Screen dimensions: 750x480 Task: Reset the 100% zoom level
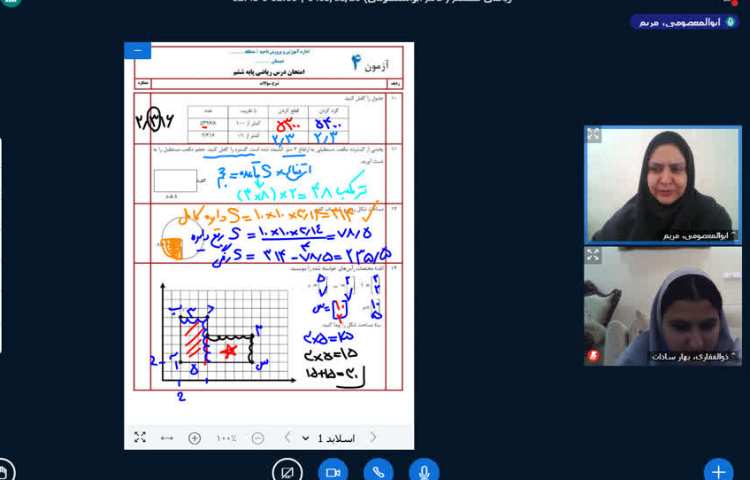(x=226, y=438)
